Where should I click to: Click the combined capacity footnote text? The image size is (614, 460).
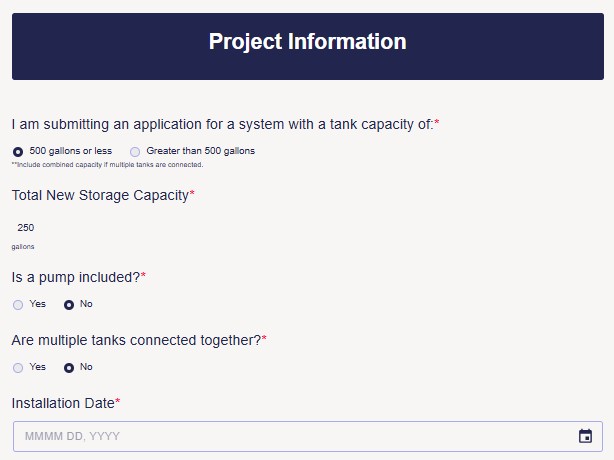click(108, 164)
